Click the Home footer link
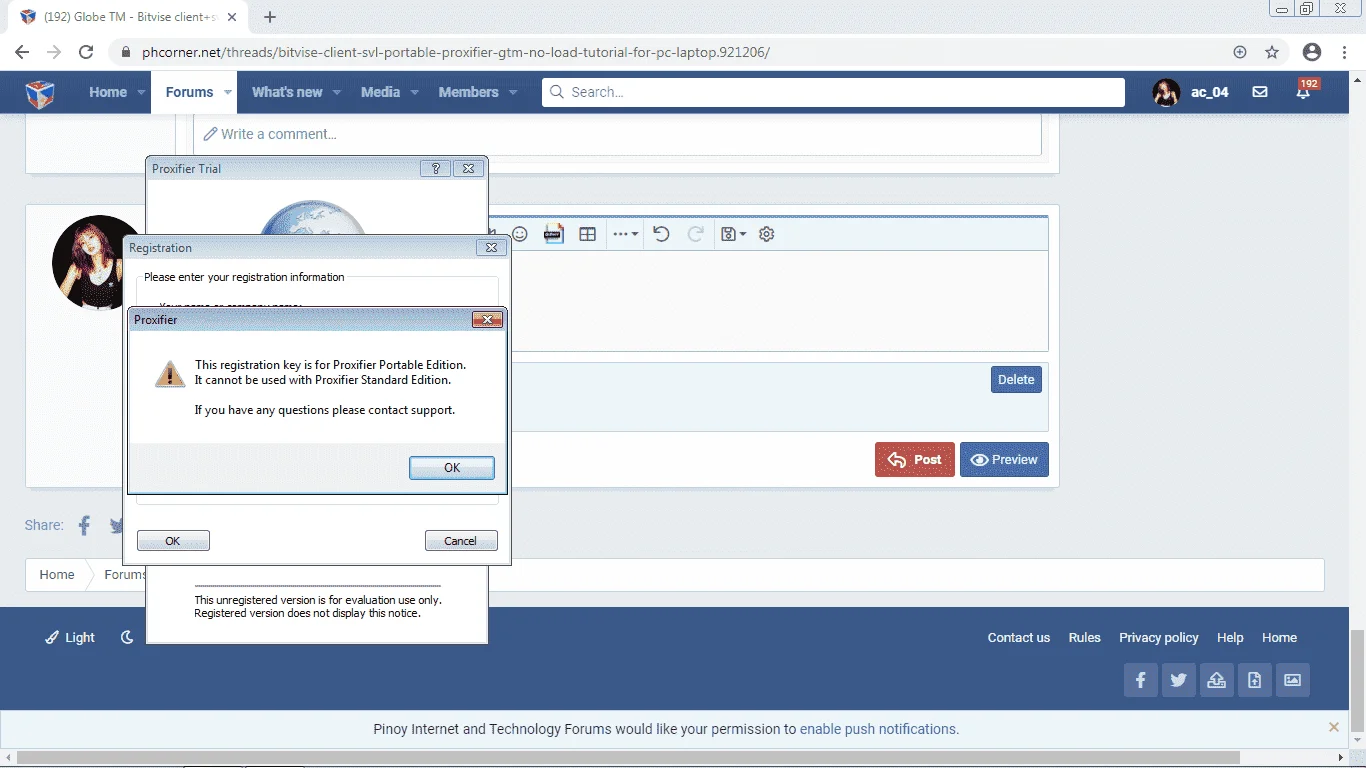Viewport: 1366px width, 768px height. point(1279,638)
